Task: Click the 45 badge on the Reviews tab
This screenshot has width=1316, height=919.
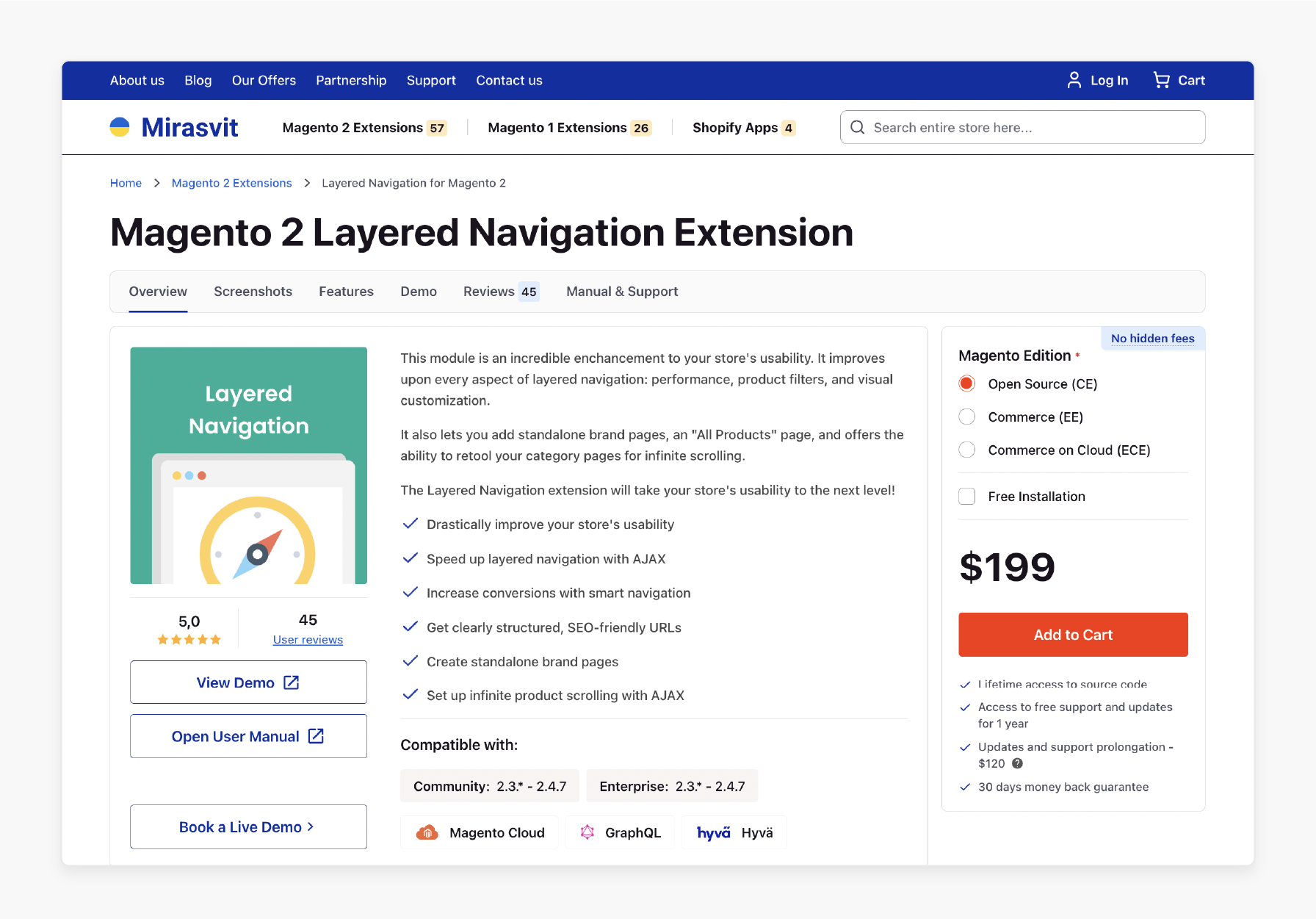Action: (529, 292)
